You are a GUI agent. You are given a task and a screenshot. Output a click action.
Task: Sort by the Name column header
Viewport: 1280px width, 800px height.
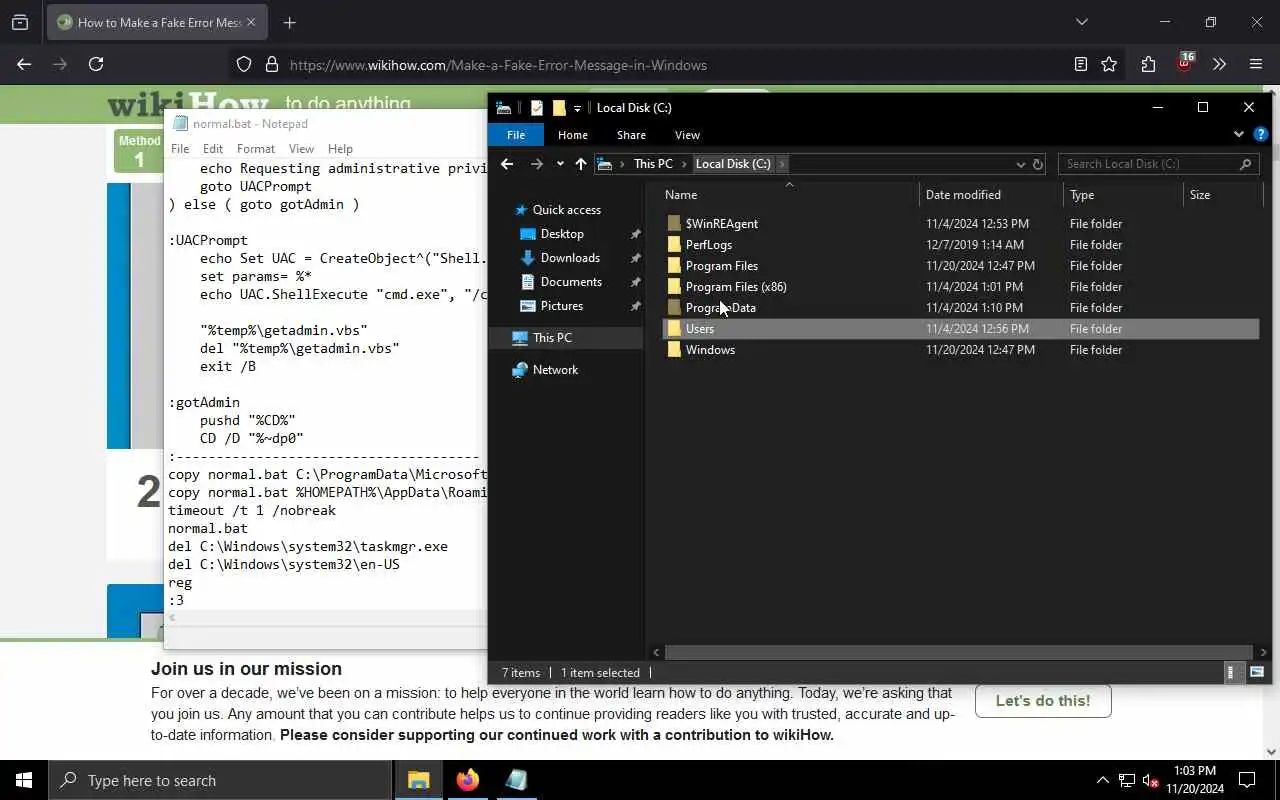tap(681, 195)
